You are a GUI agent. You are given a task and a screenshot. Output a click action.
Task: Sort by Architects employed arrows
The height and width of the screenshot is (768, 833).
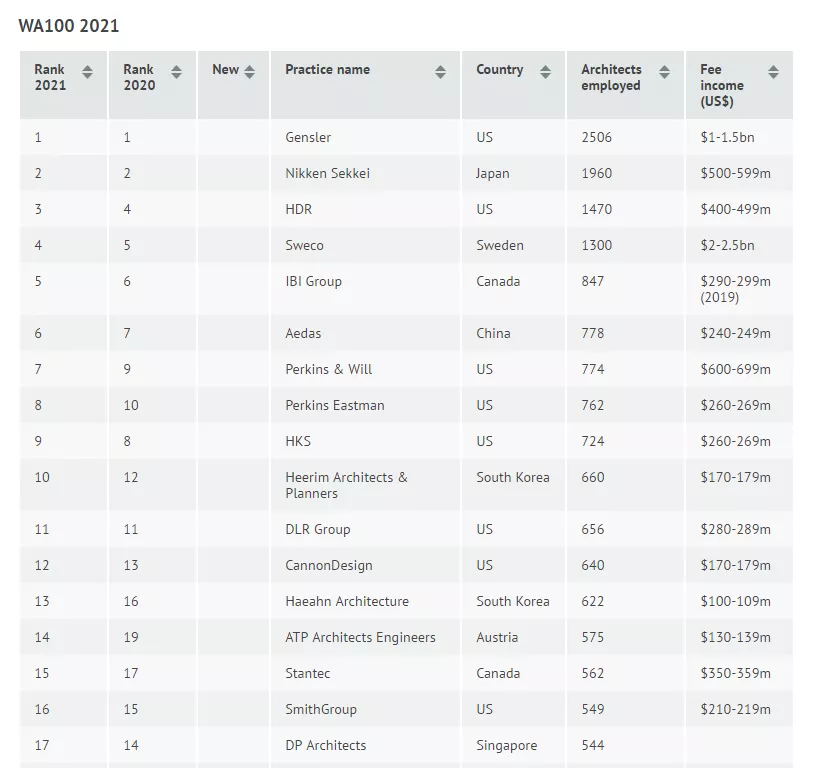[x=664, y=72]
